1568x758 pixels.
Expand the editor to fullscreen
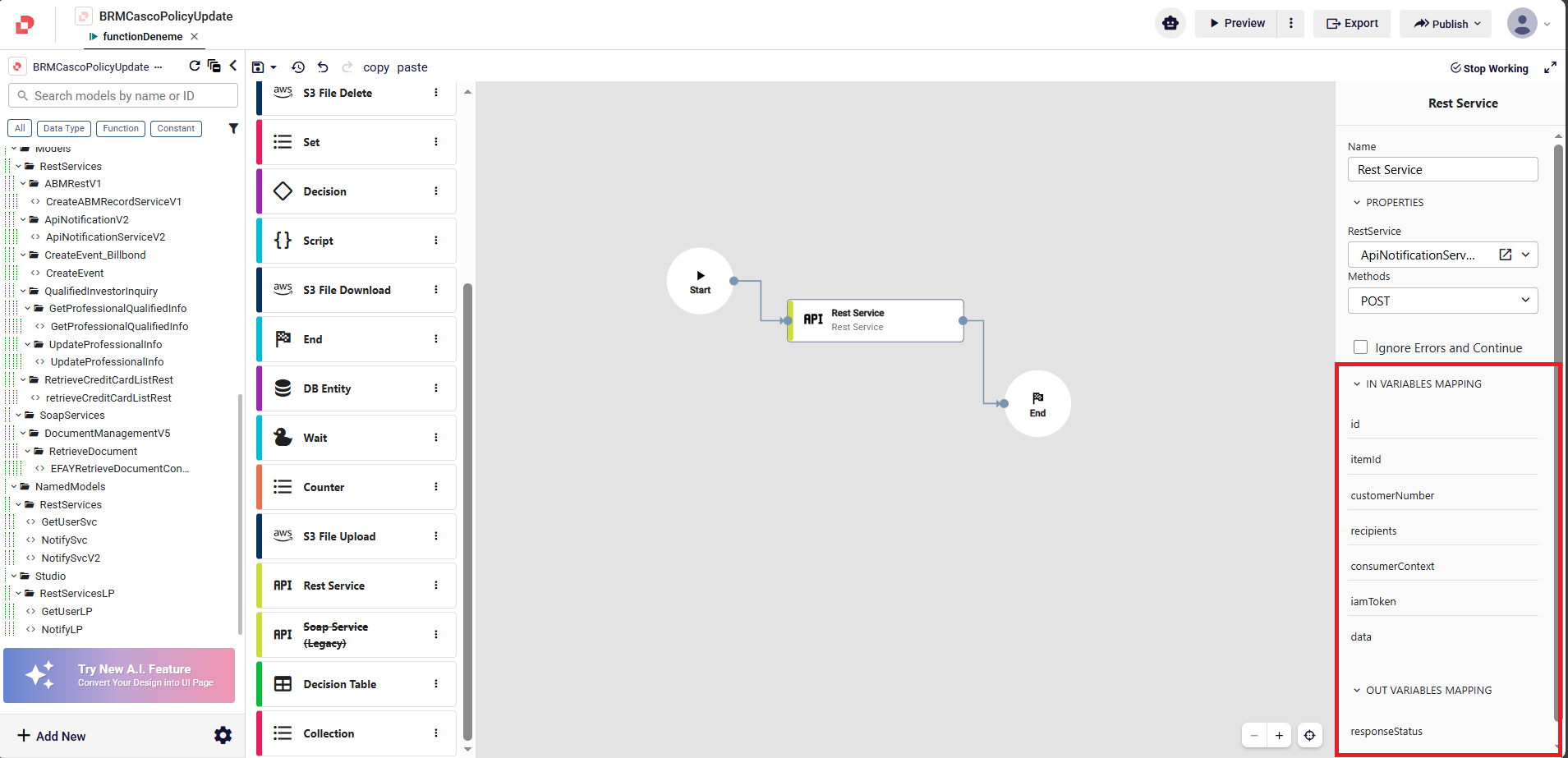[x=1550, y=67]
